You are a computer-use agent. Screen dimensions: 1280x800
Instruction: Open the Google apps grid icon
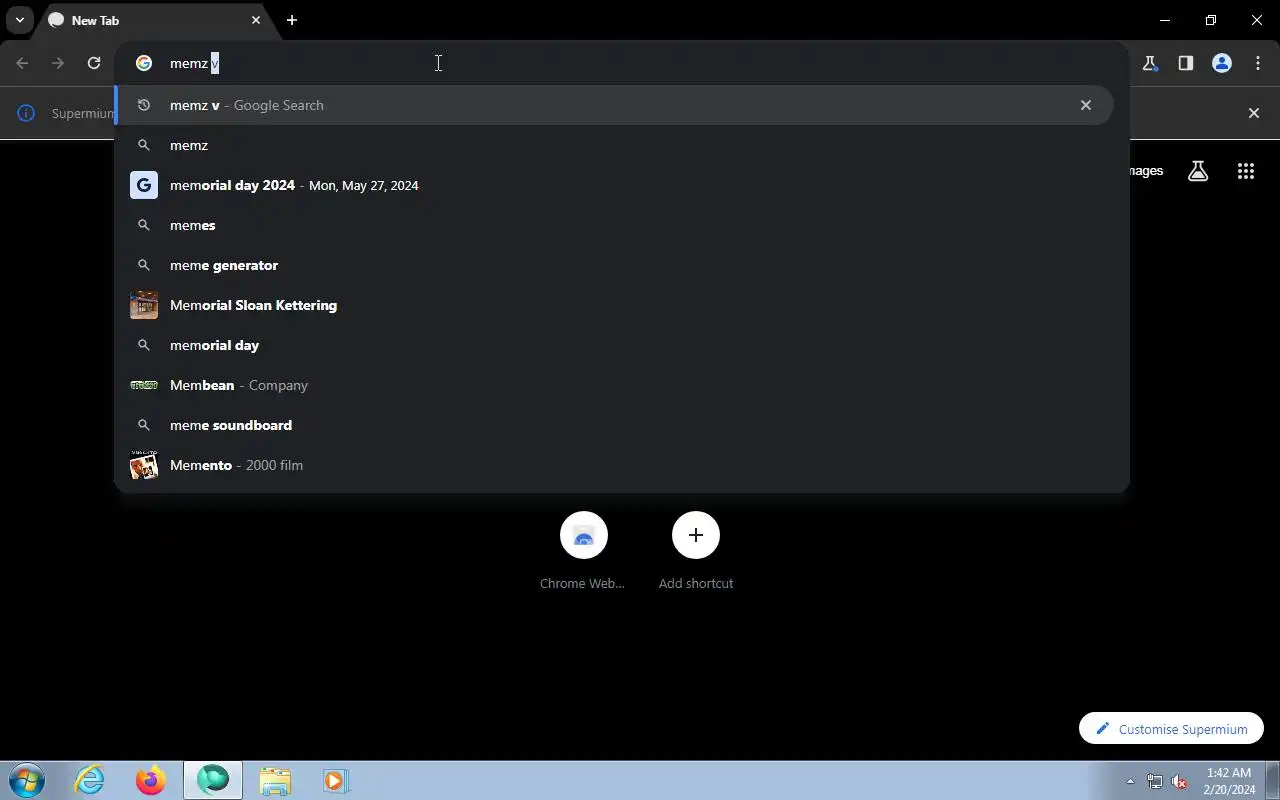(x=1246, y=171)
